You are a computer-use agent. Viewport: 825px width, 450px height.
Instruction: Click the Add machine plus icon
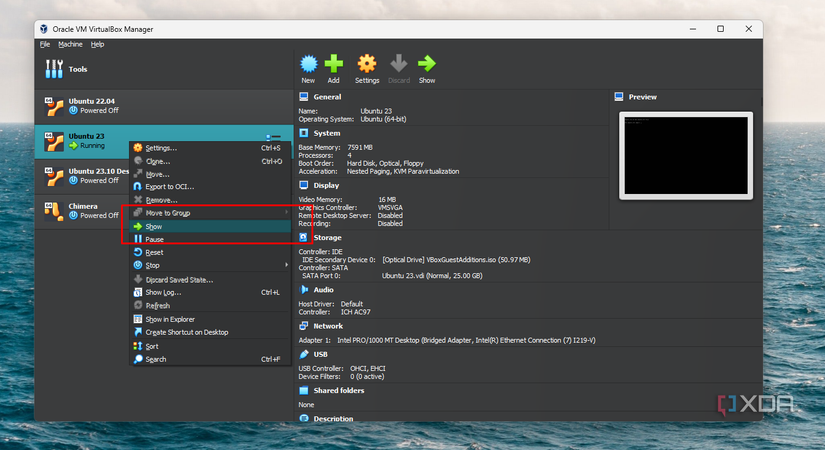(x=334, y=64)
